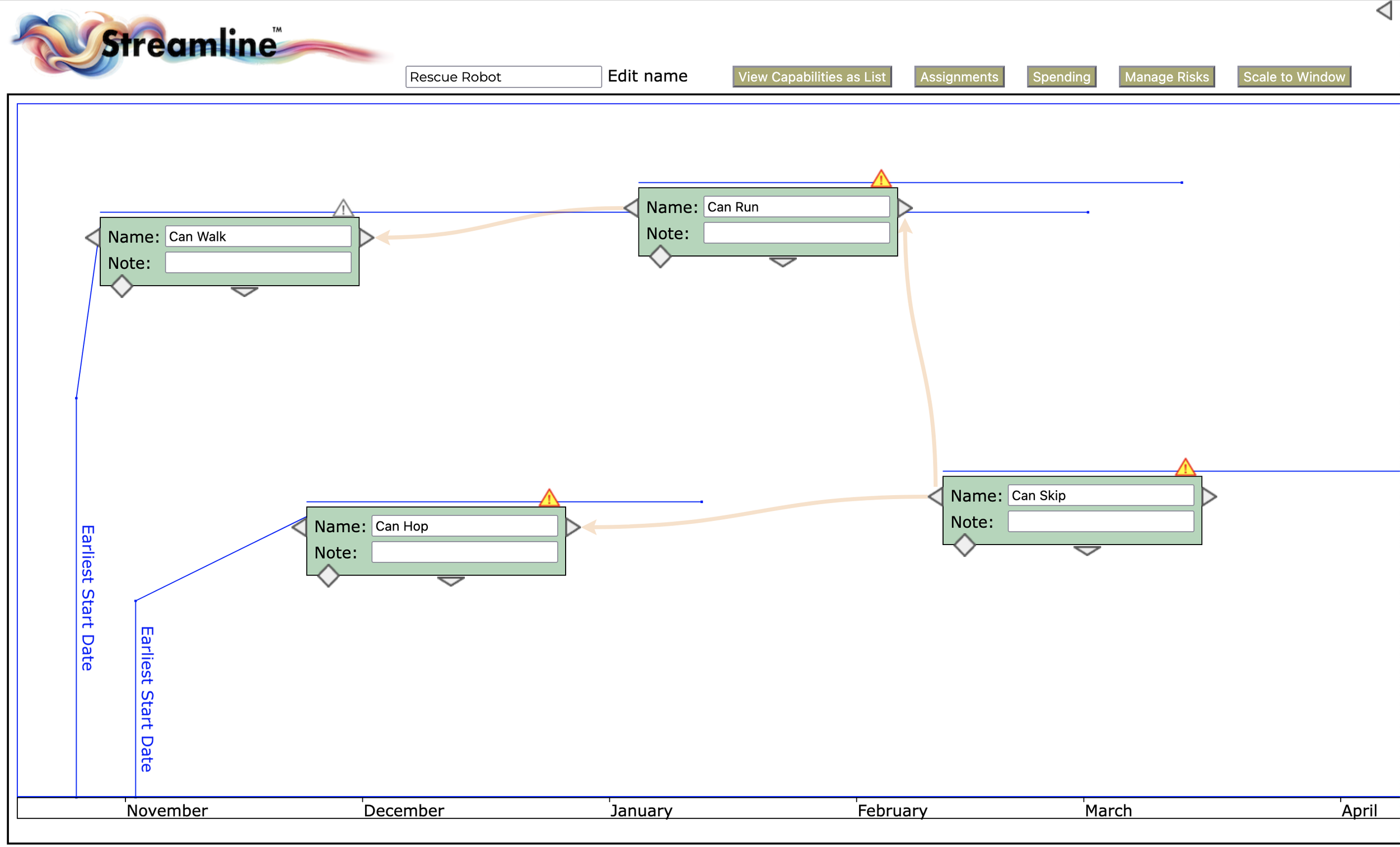Open View Capabilities as List
Image resolution: width=1400 pixels, height=847 pixels.
(811, 77)
